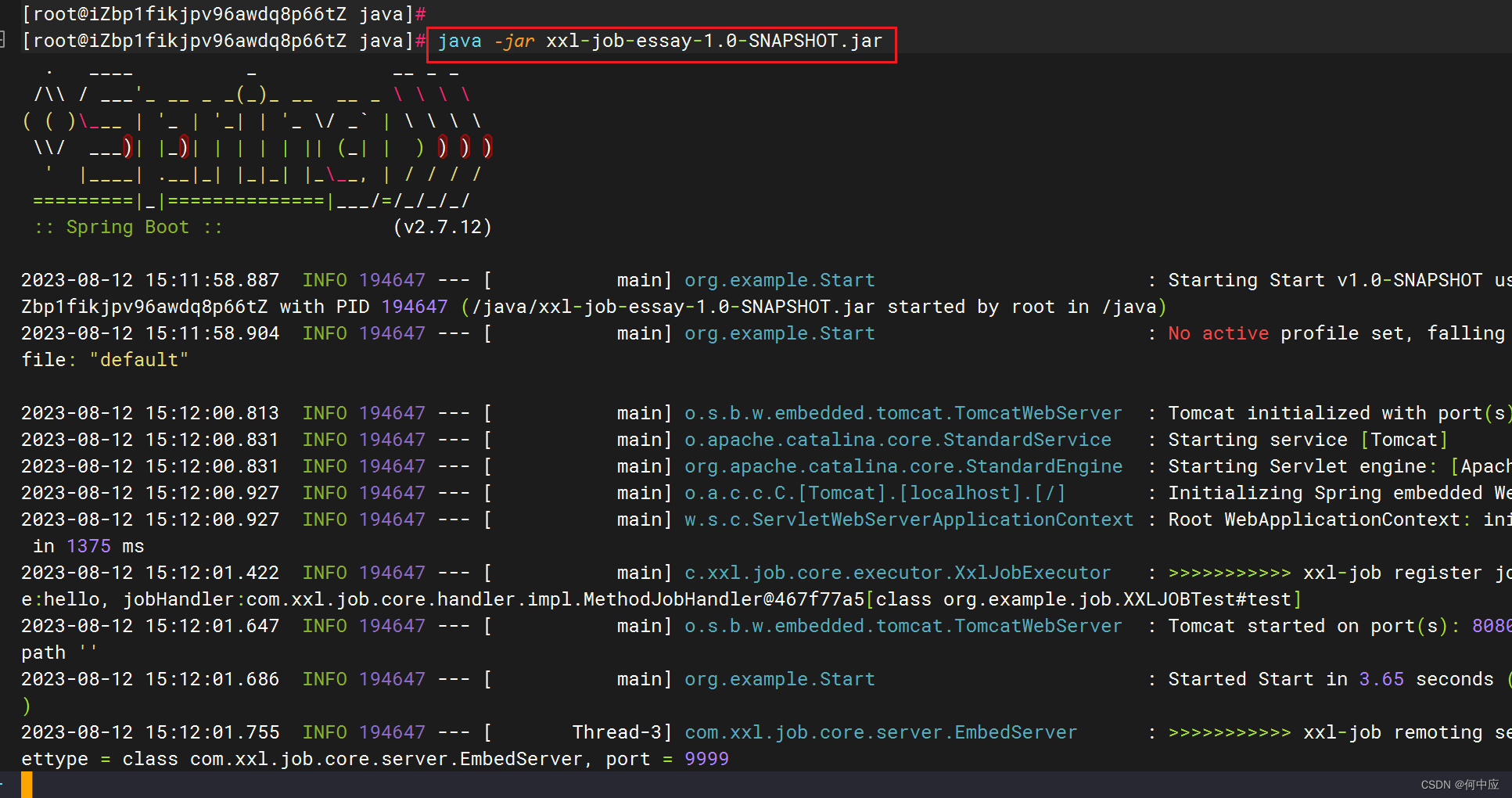The width and height of the screenshot is (1512, 798).
Task: Click the "default" profile string
Action: click(x=139, y=360)
